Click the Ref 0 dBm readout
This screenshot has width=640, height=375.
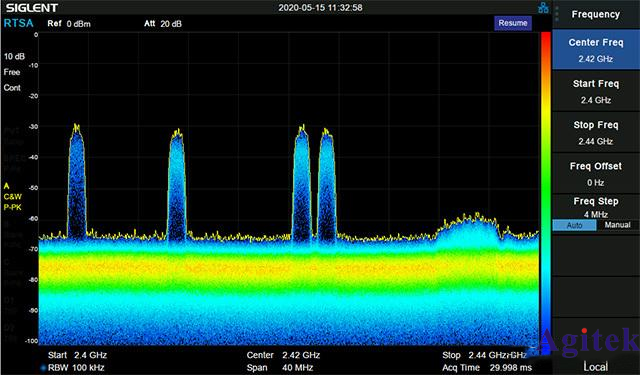tap(69, 24)
